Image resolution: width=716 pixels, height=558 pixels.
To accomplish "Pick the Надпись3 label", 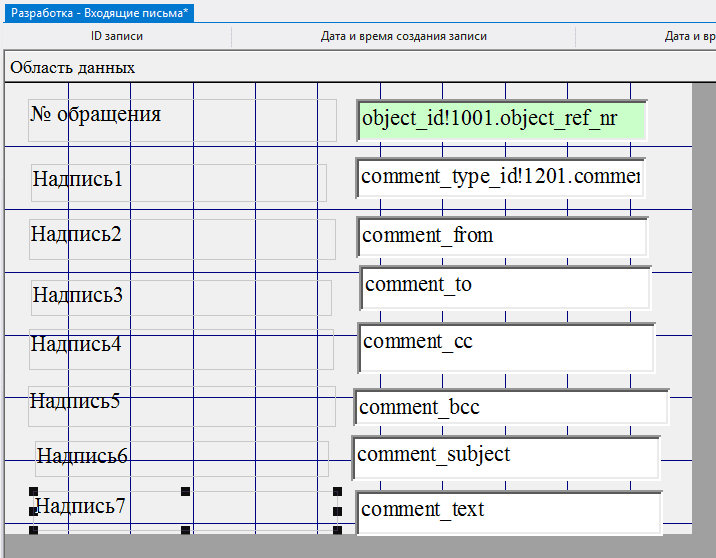I will click(x=78, y=295).
